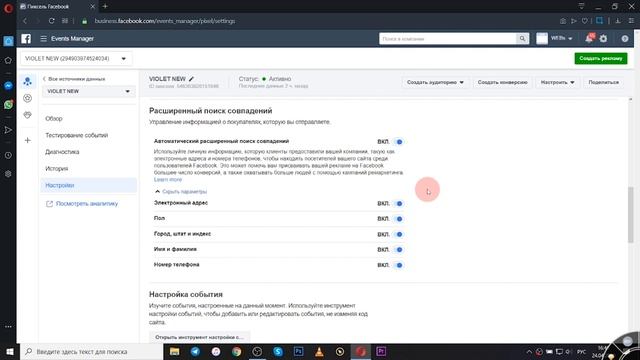
Task: Click the page vertical scrollbar thumb
Action: point(631,215)
